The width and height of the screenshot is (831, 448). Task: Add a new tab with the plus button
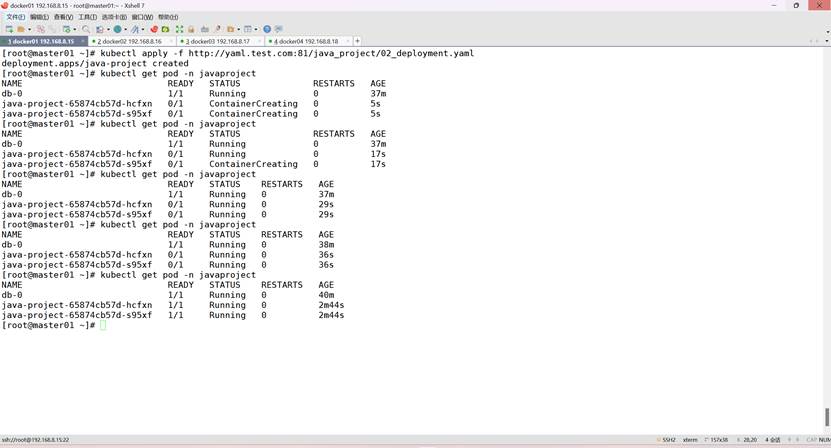tap(358, 41)
